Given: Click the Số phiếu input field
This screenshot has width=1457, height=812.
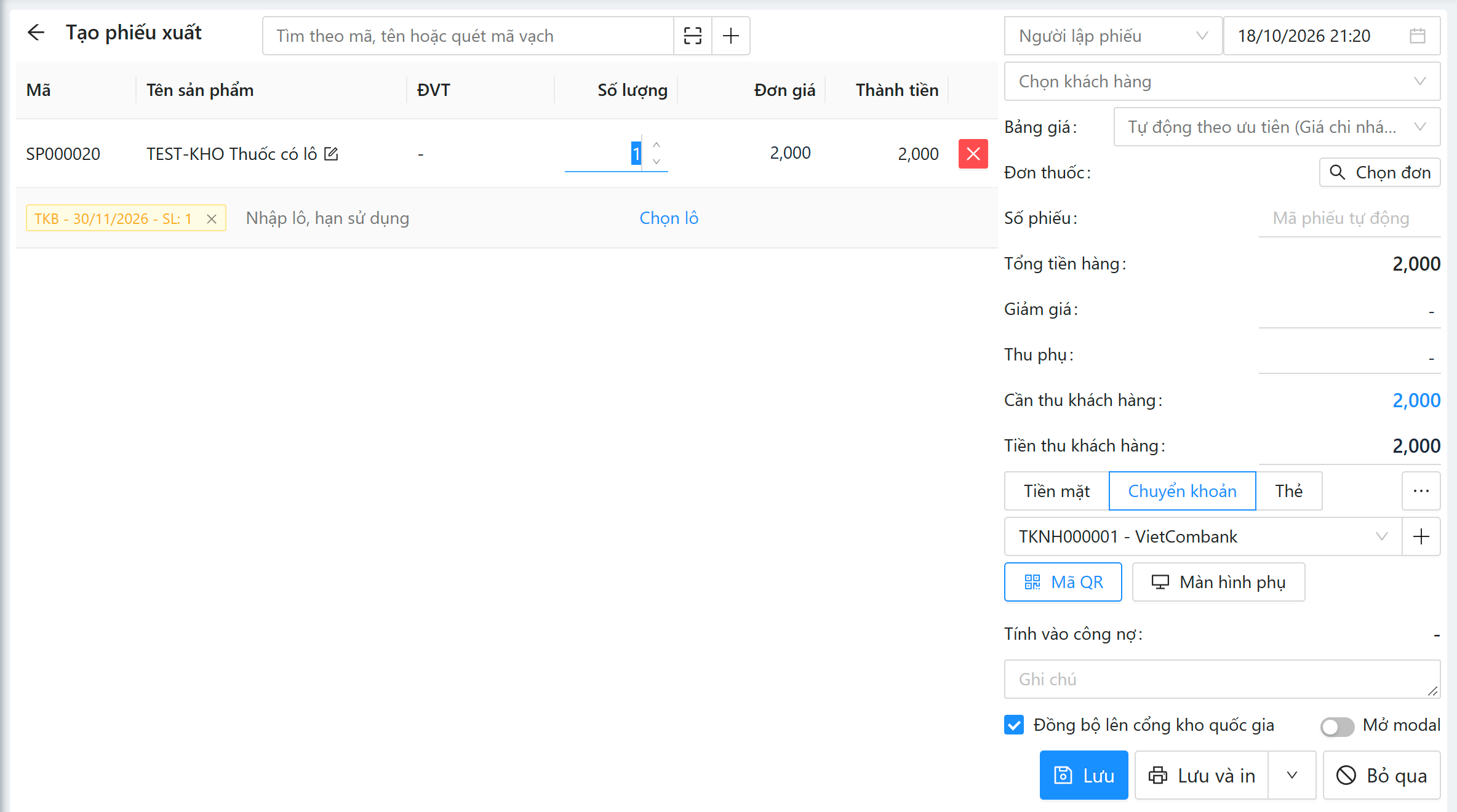Looking at the screenshot, I should click(1349, 218).
